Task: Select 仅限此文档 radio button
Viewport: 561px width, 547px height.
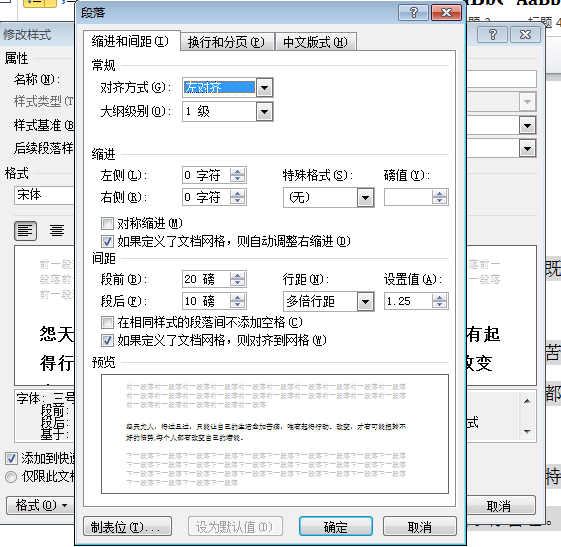Action: pos(11,477)
